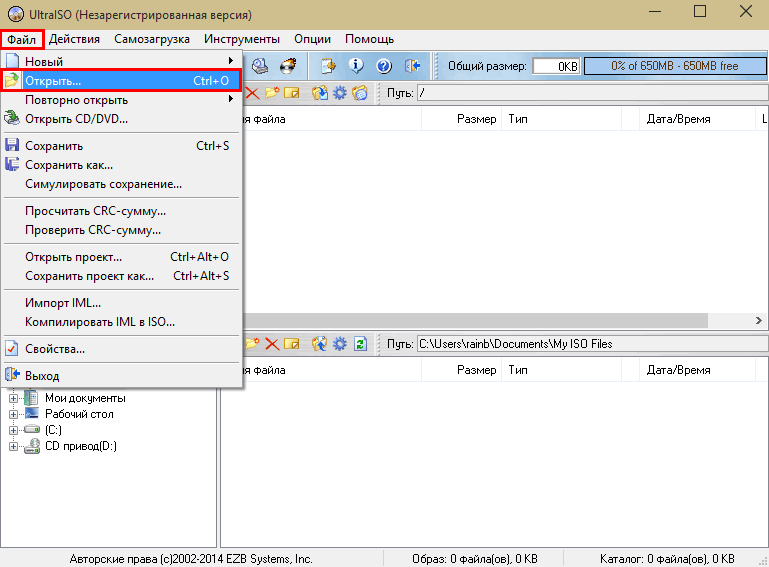Click the exit door icon in toolbar

click(x=412, y=66)
